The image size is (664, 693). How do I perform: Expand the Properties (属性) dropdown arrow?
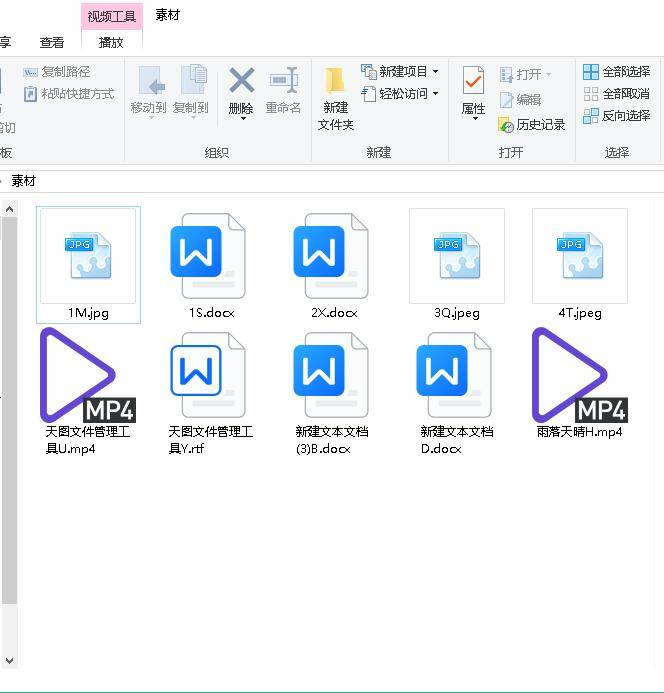(475, 118)
